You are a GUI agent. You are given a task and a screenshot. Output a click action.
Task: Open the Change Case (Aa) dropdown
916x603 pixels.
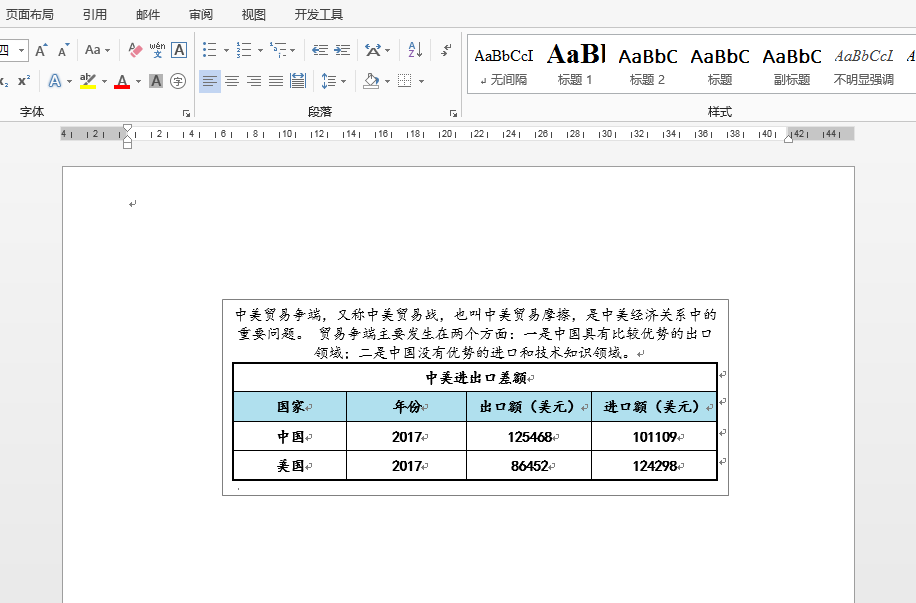coord(97,50)
